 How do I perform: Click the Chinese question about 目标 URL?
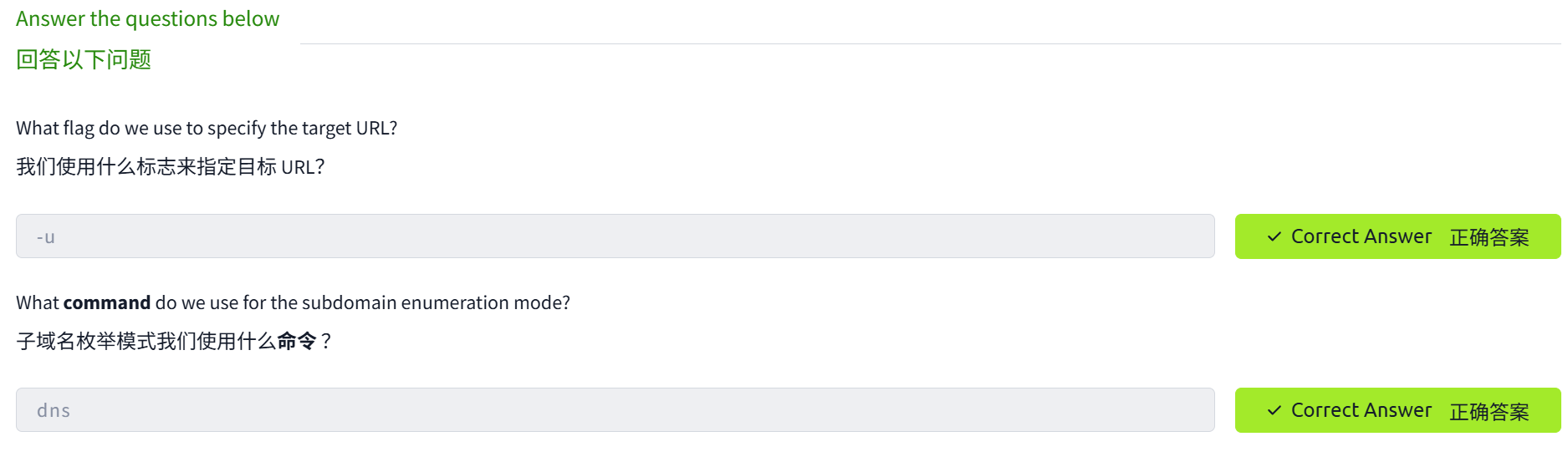[x=170, y=167]
